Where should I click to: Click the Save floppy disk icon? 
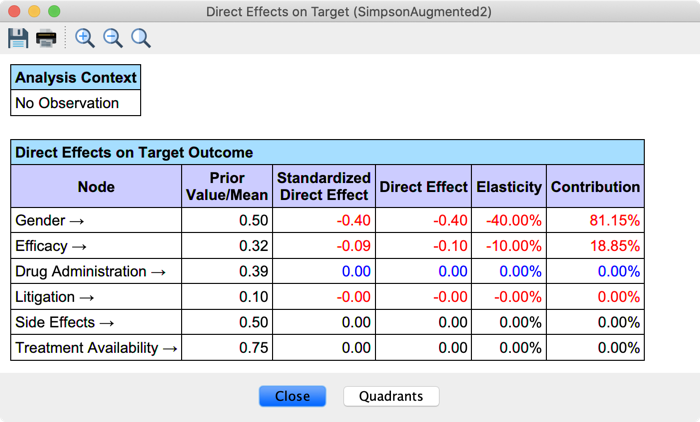coord(18,38)
